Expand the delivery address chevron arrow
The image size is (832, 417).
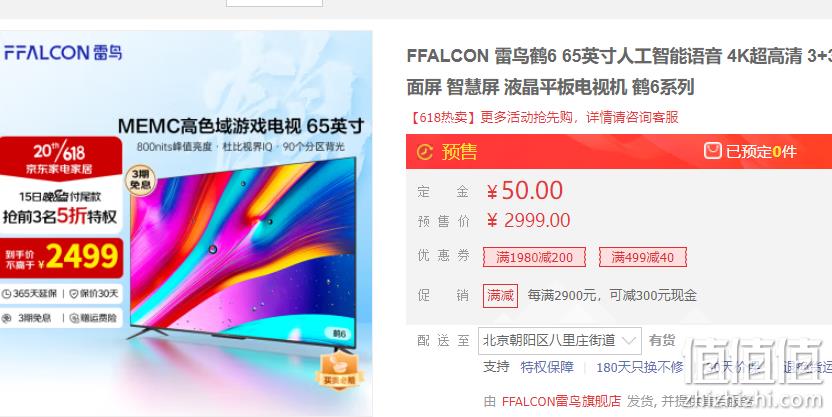pyautogui.click(x=629, y=341)
